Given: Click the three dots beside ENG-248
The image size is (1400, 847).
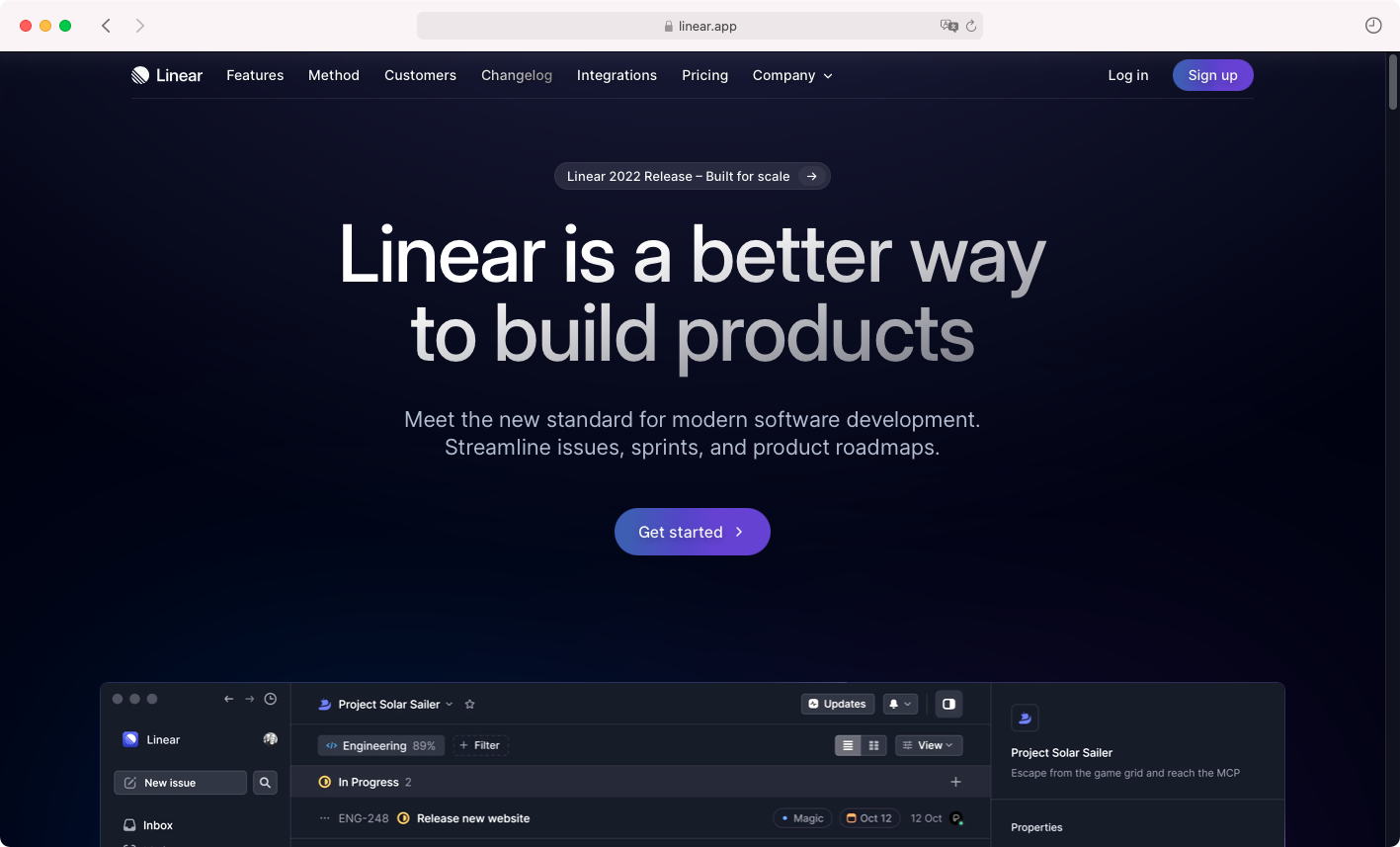Looking at the screenshot, I should (x=324, y=818).
